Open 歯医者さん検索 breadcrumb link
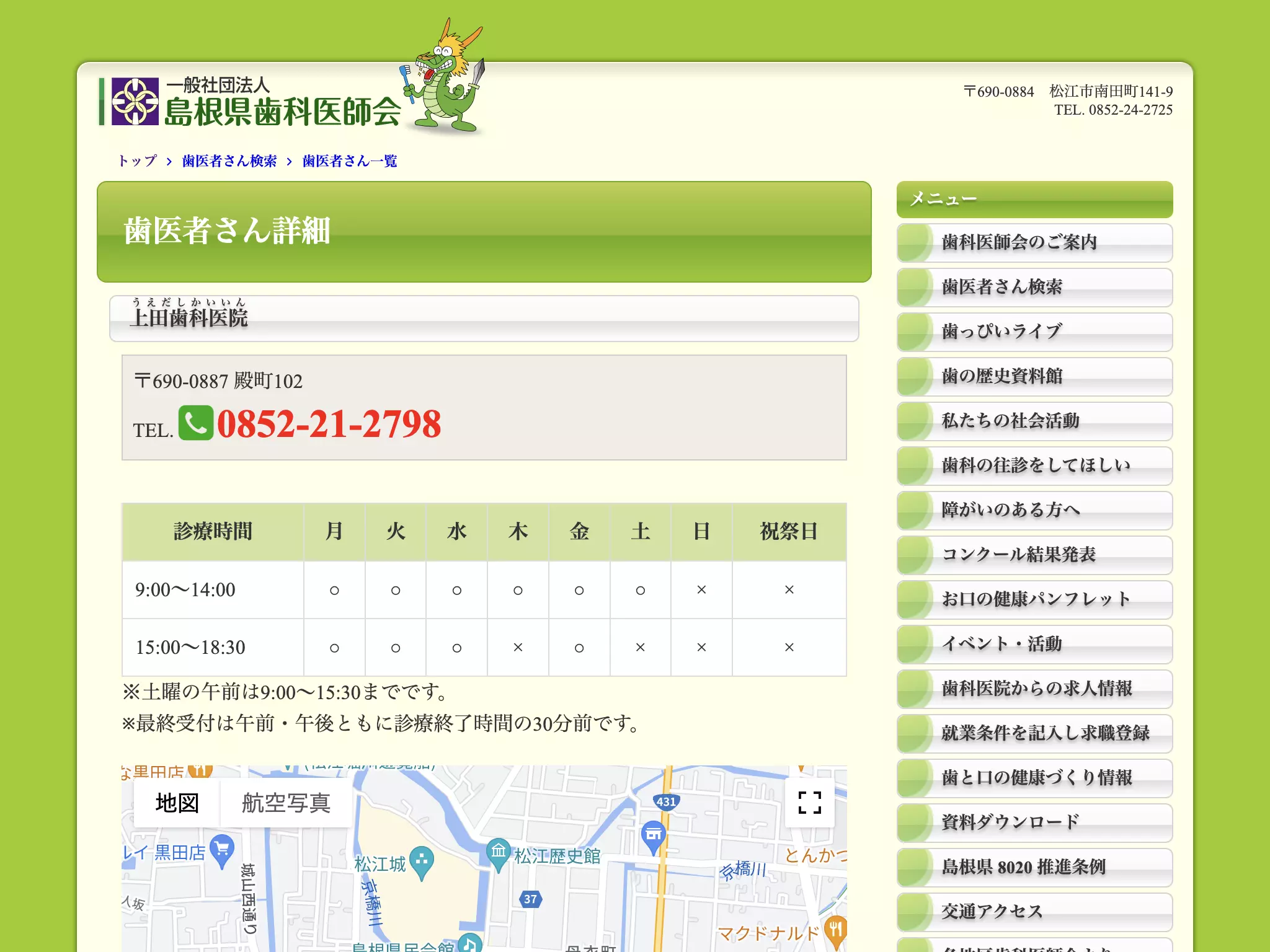The height and width of the screenshot is (952, 1270). pos(229,161)
